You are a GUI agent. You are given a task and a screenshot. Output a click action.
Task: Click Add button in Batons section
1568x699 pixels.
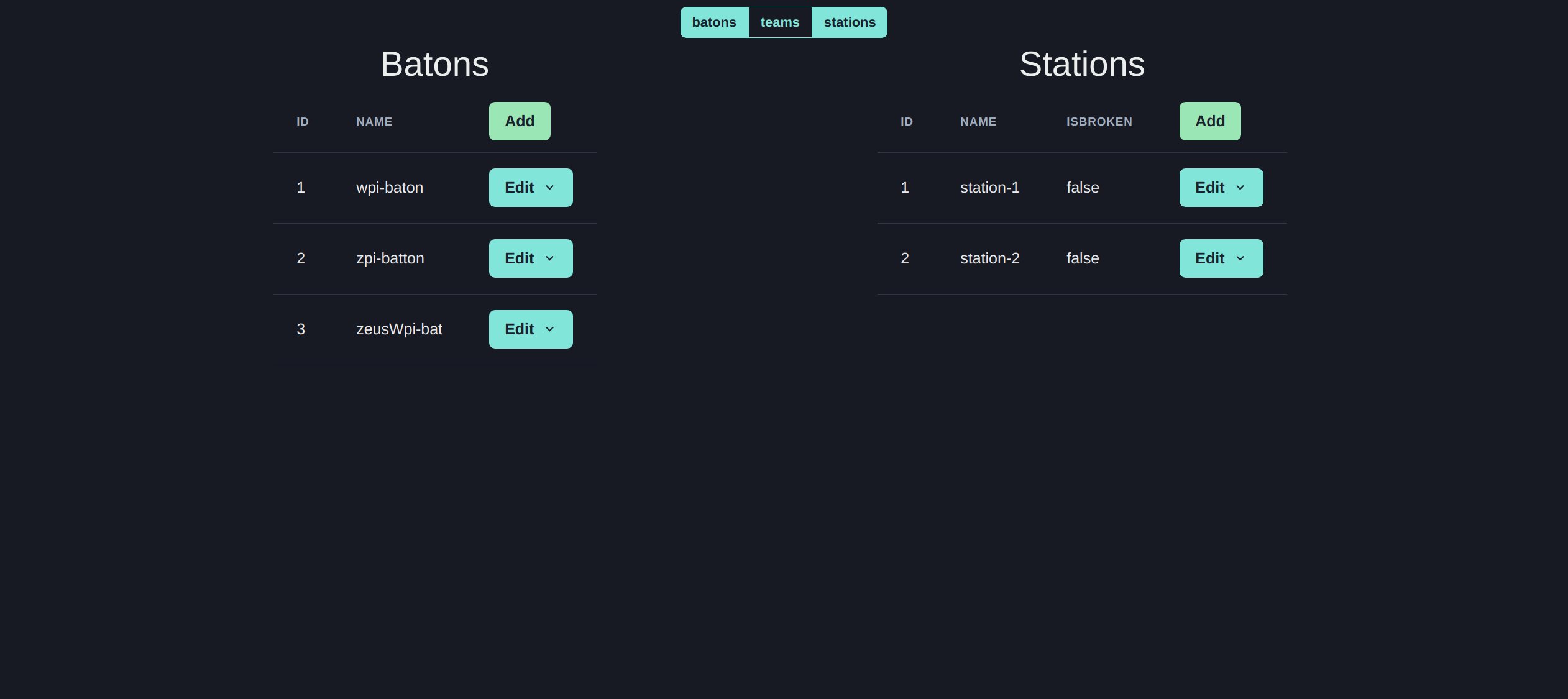pyautogui.click(x=519, y=120)
